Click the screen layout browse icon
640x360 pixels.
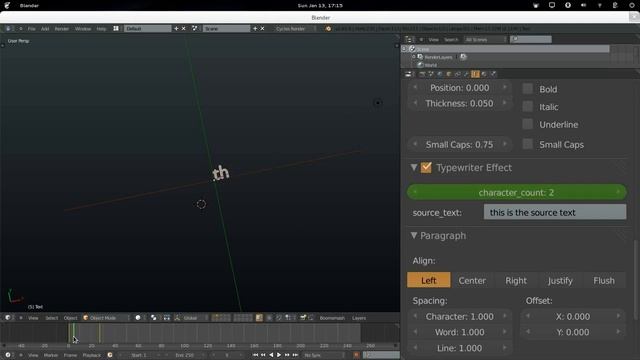pos(116,29)
